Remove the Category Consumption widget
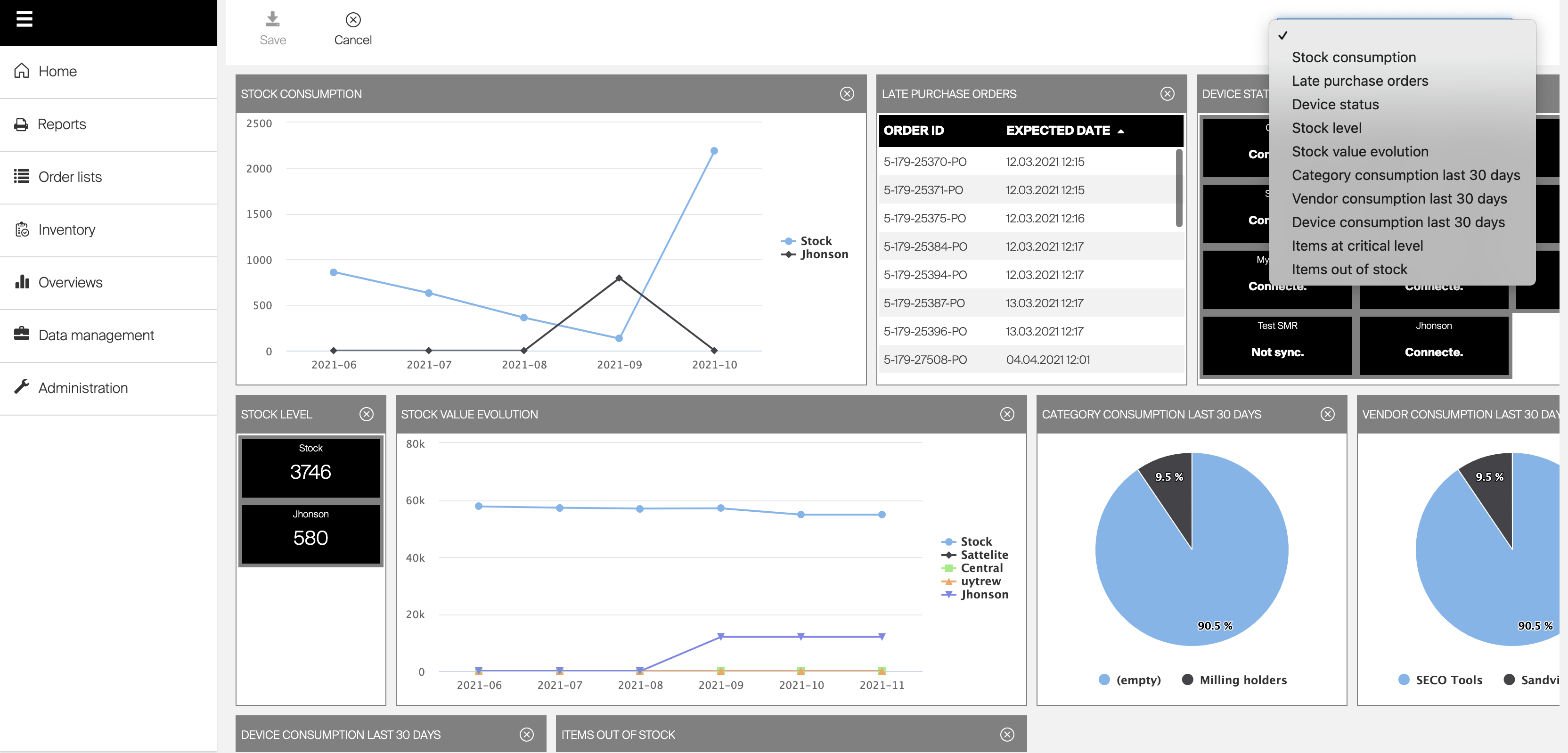 (x=1328, y=415)
